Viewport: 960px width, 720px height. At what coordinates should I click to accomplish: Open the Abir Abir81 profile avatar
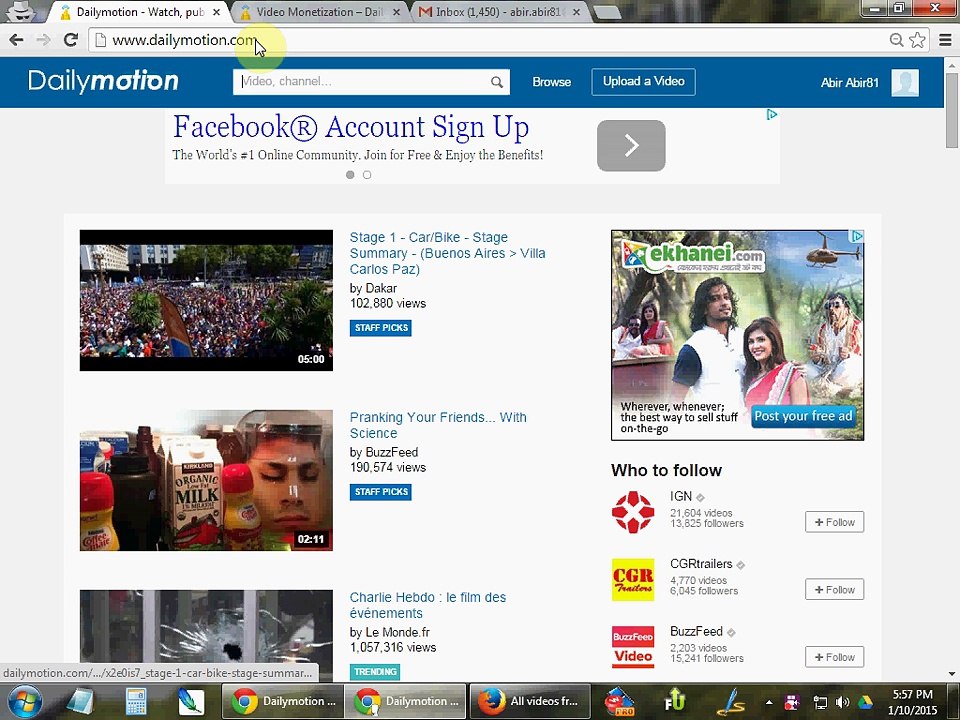905,83
